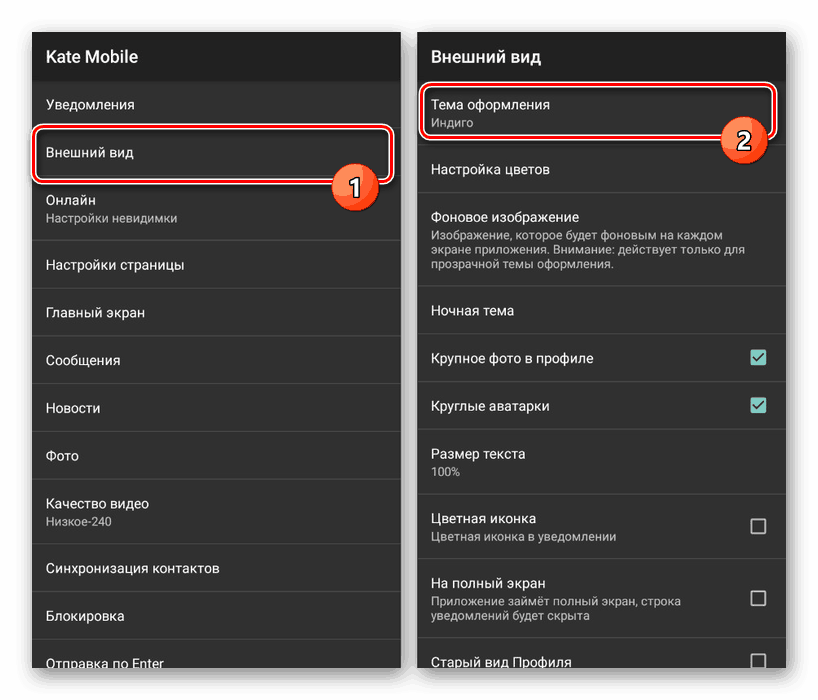818x700 pixels.
Task: Choose Тема оформления theme option
Action: tap(490, 112)
